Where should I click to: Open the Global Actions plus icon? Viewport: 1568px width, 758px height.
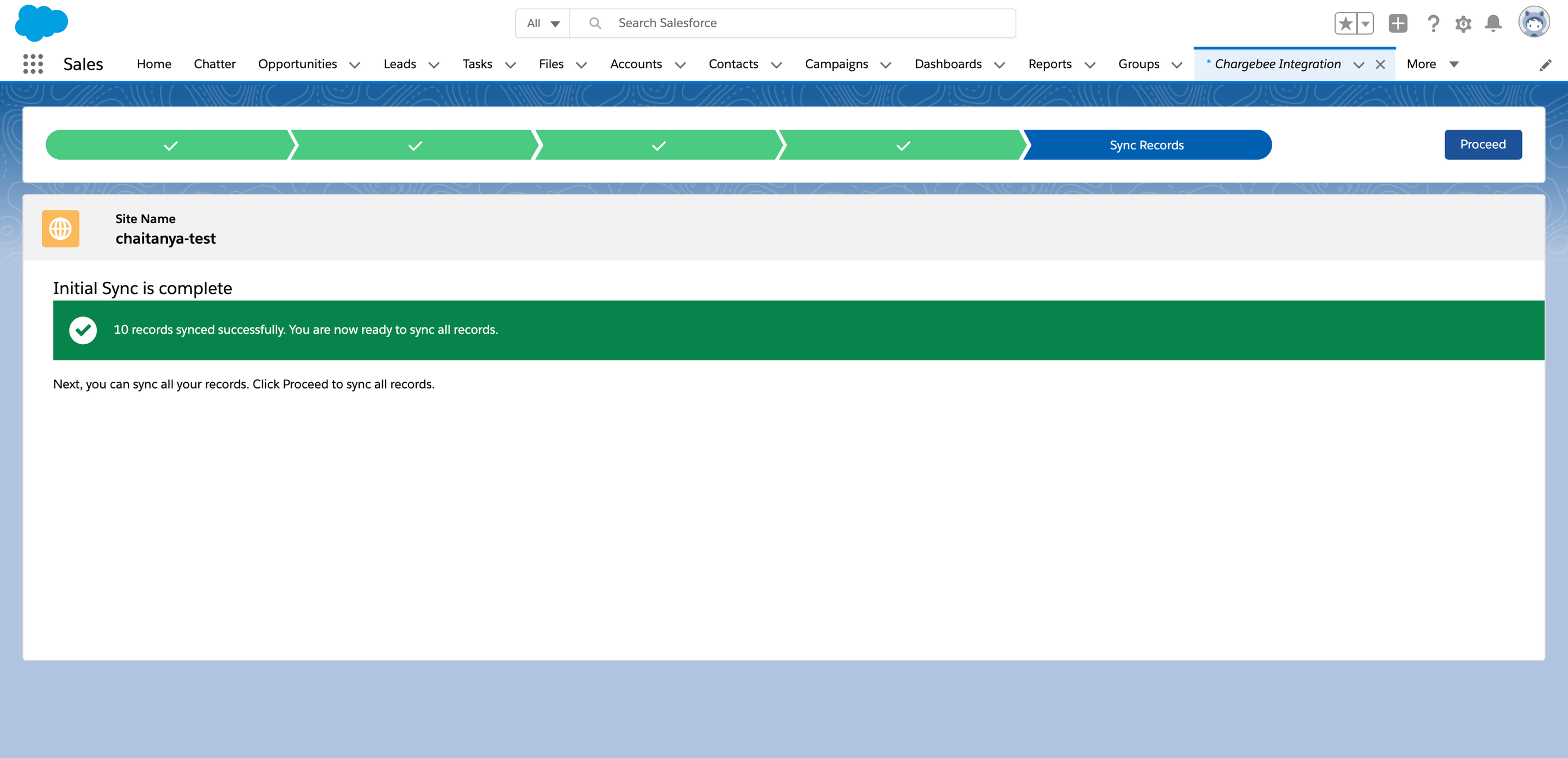coord(1397,24)
